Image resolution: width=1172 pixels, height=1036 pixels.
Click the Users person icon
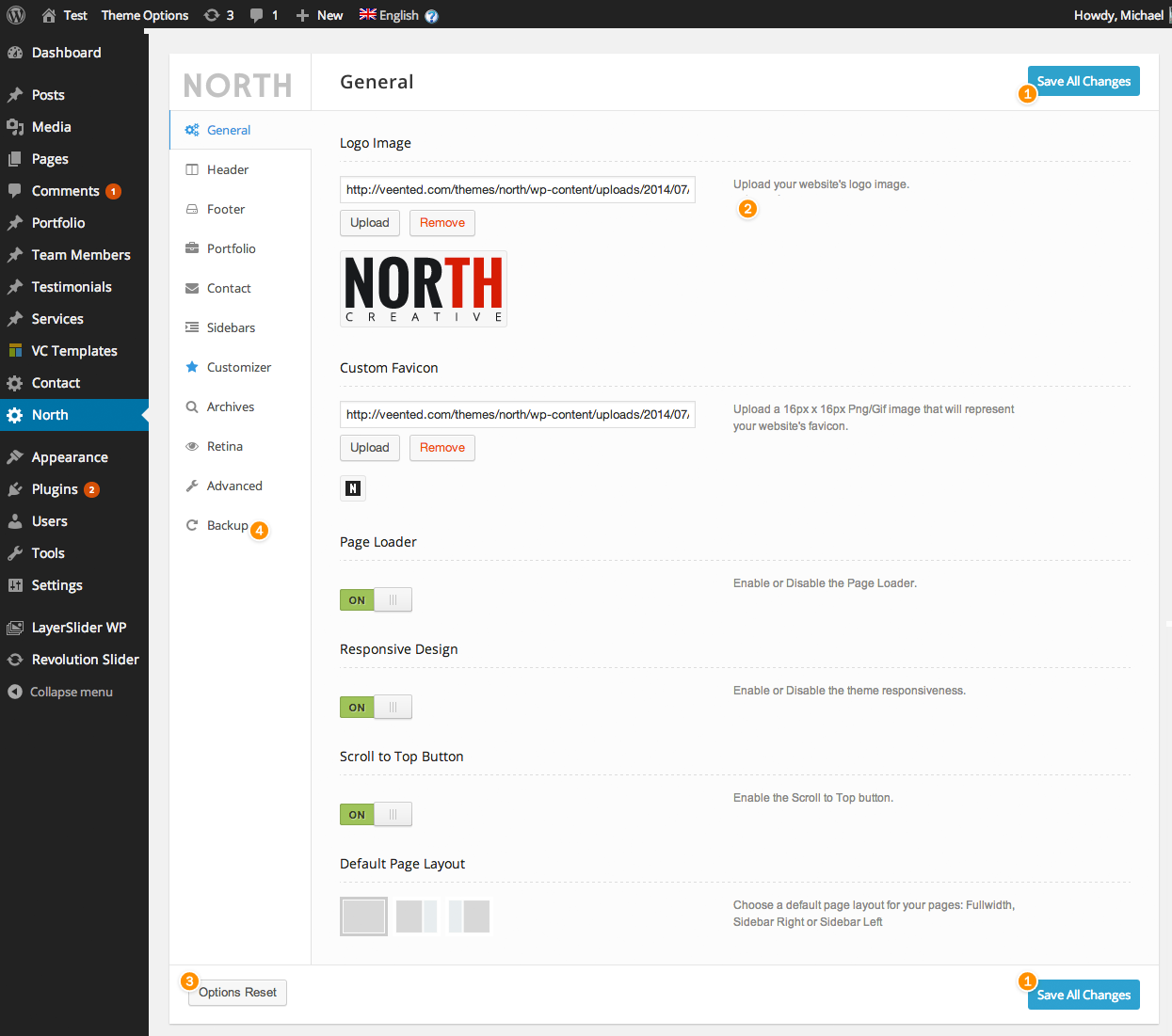(15, 521)
